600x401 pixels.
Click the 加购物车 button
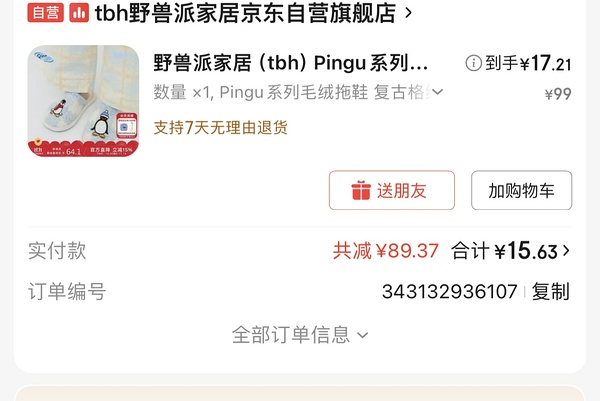[522, 190]
